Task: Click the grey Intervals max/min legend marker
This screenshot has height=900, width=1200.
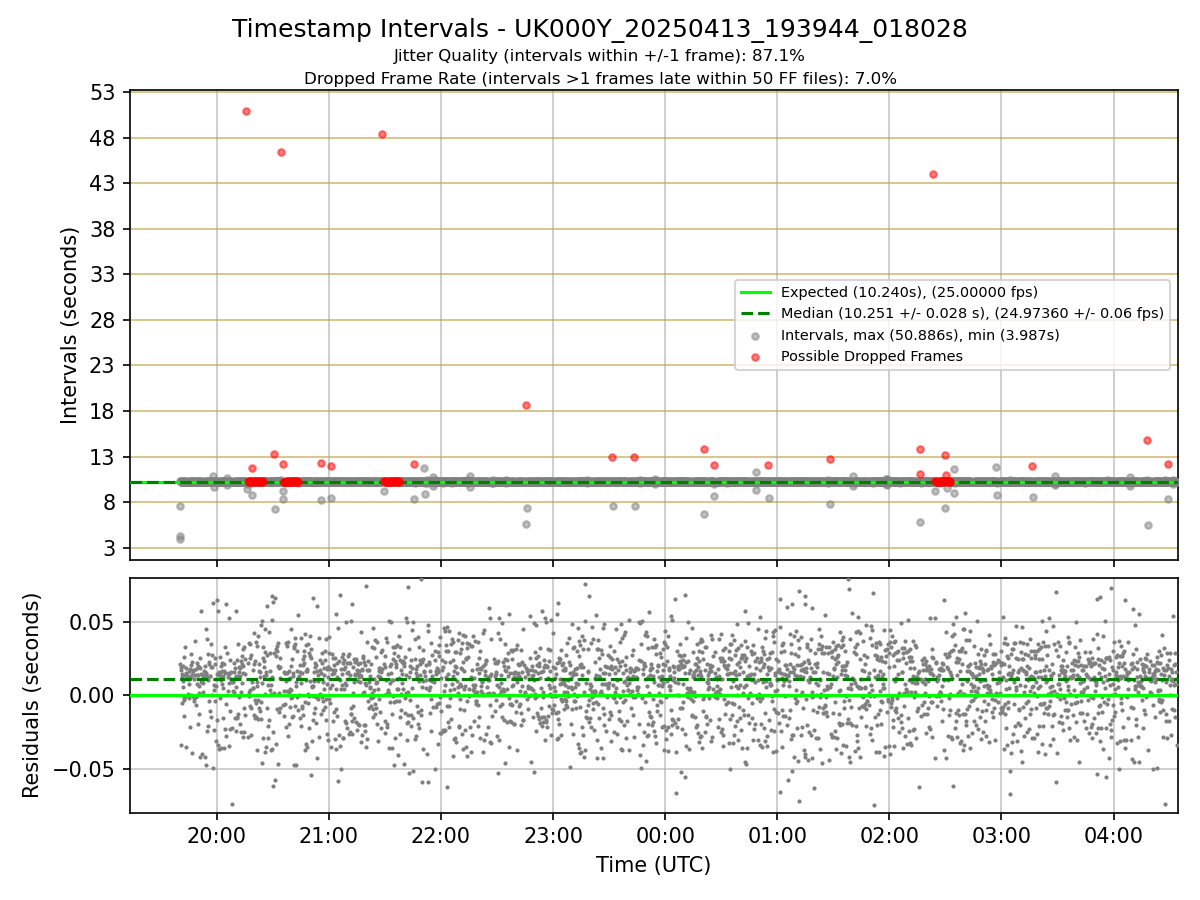Action: pos(757,336)
